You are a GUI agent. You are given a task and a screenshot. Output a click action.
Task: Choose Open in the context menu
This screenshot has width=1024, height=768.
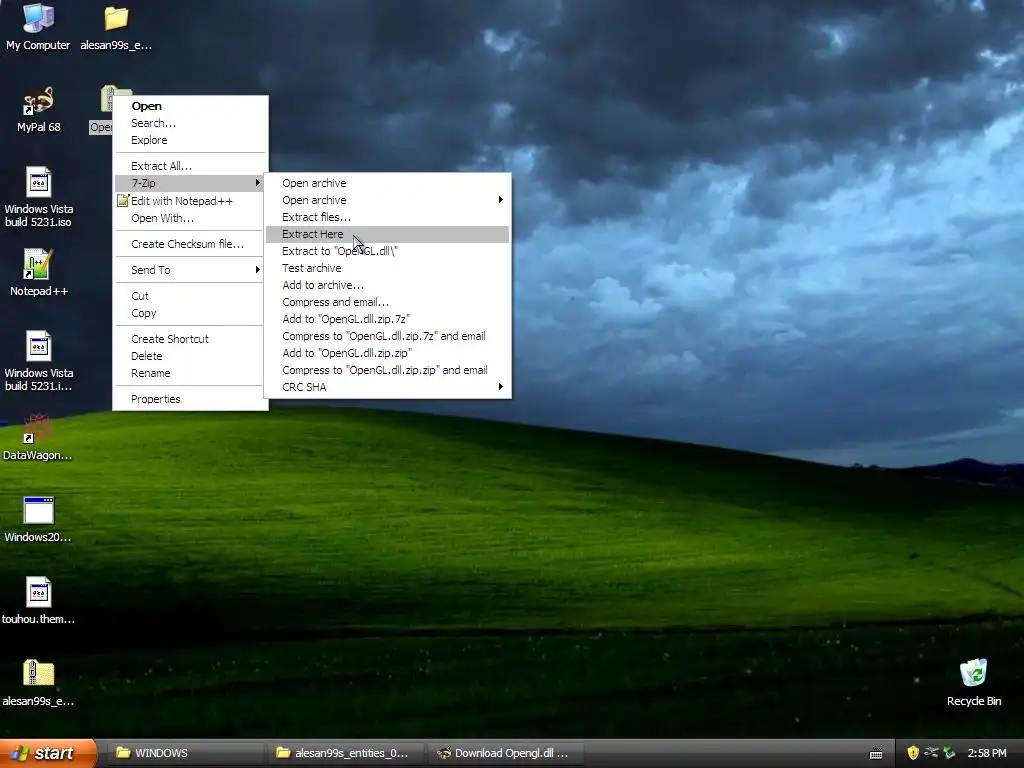point(191,106)
